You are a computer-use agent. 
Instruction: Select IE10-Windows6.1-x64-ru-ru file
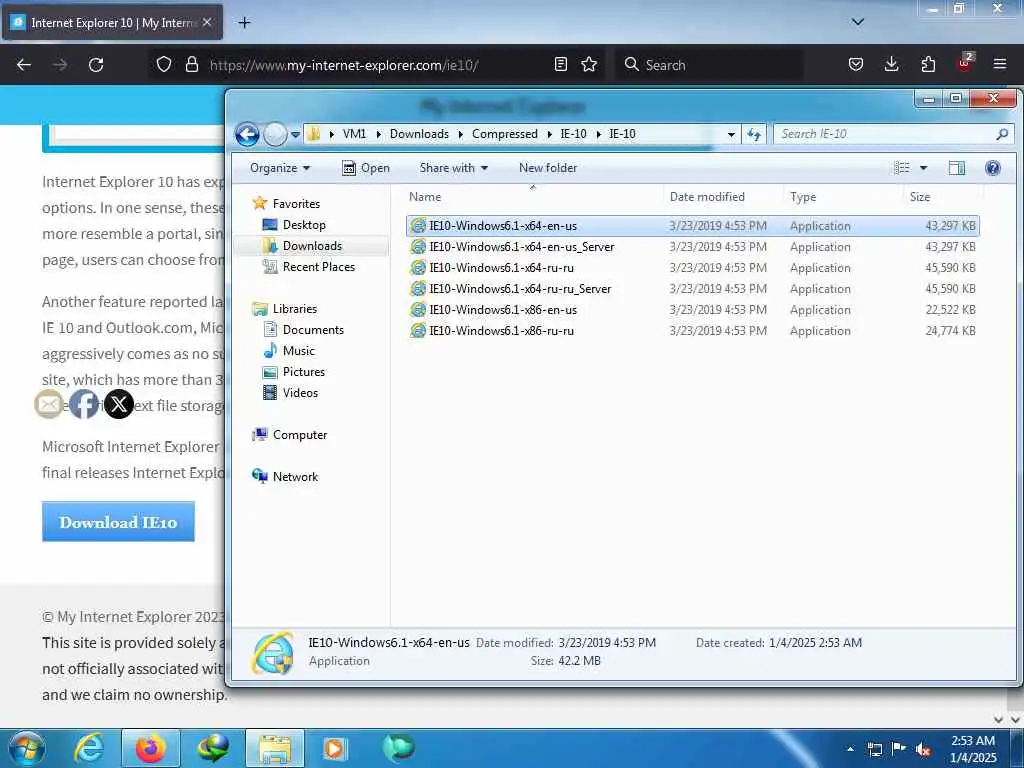coord(692,268)
